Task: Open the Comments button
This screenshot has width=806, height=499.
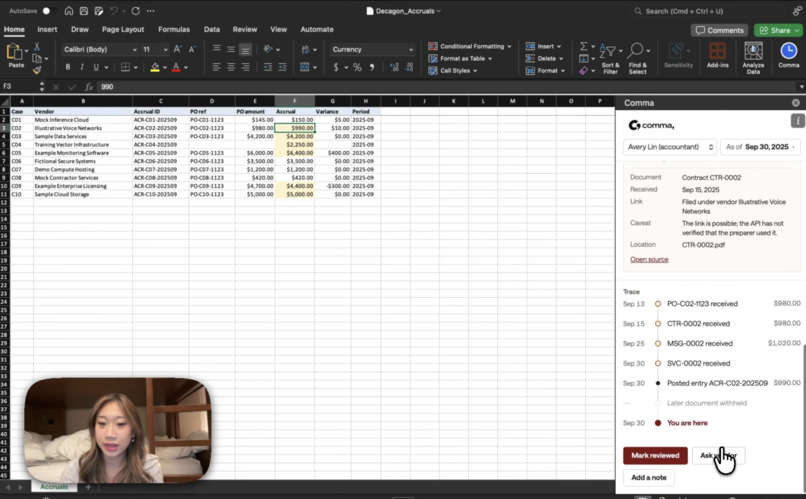Action: [719, 30]
